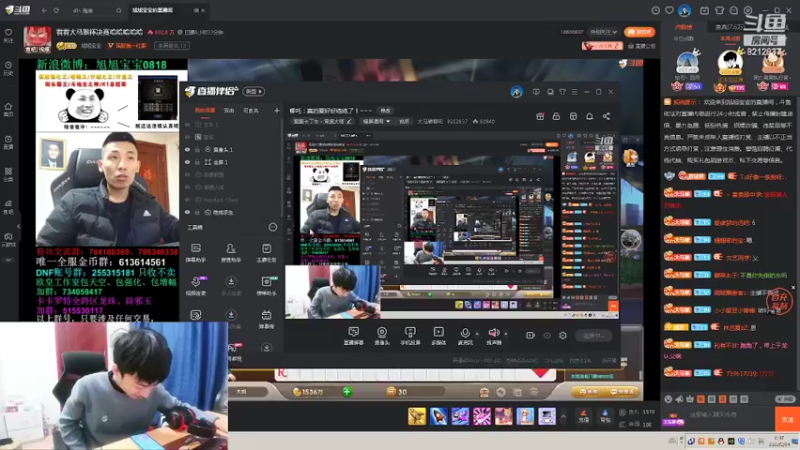This screenshot has height=450, width=800.
Task: Open the 弹幕墙 tool
Action: (x=266, y=319)
